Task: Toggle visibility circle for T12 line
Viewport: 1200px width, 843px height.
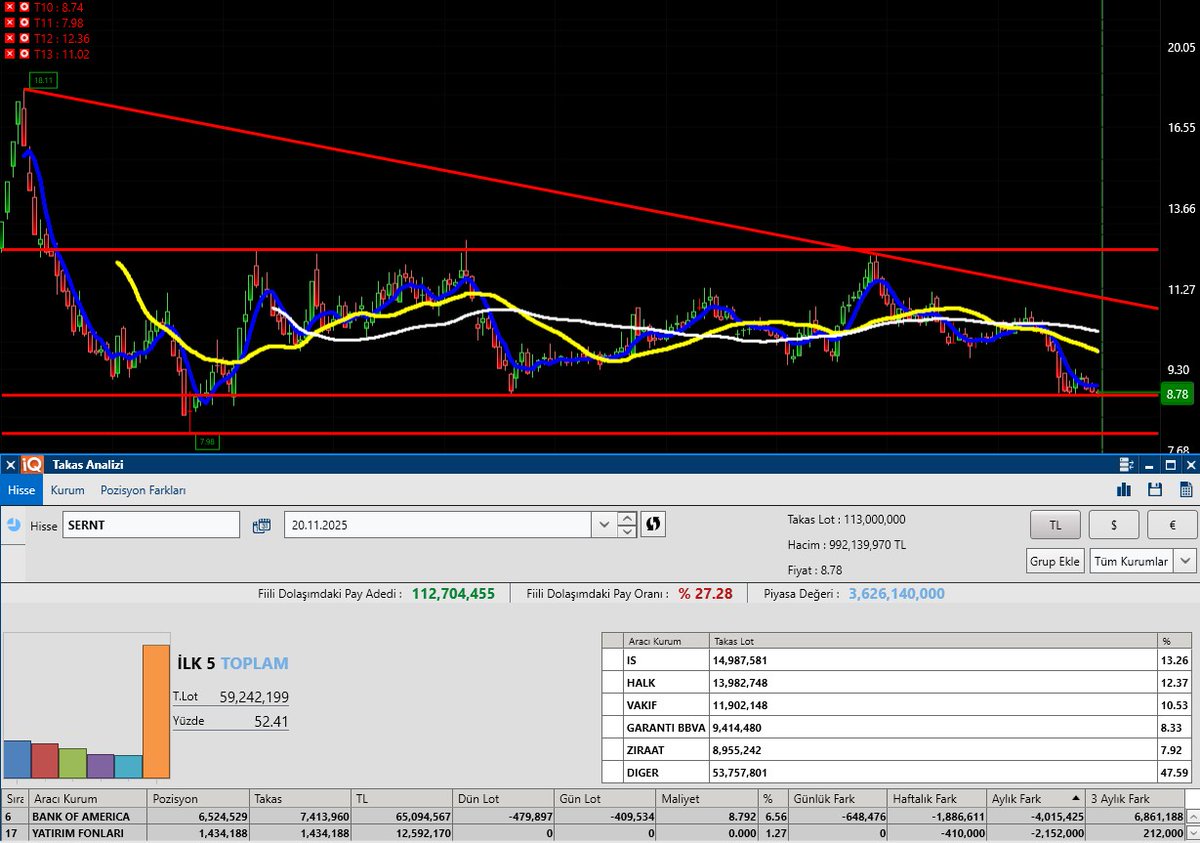Action: click(24, 38)
